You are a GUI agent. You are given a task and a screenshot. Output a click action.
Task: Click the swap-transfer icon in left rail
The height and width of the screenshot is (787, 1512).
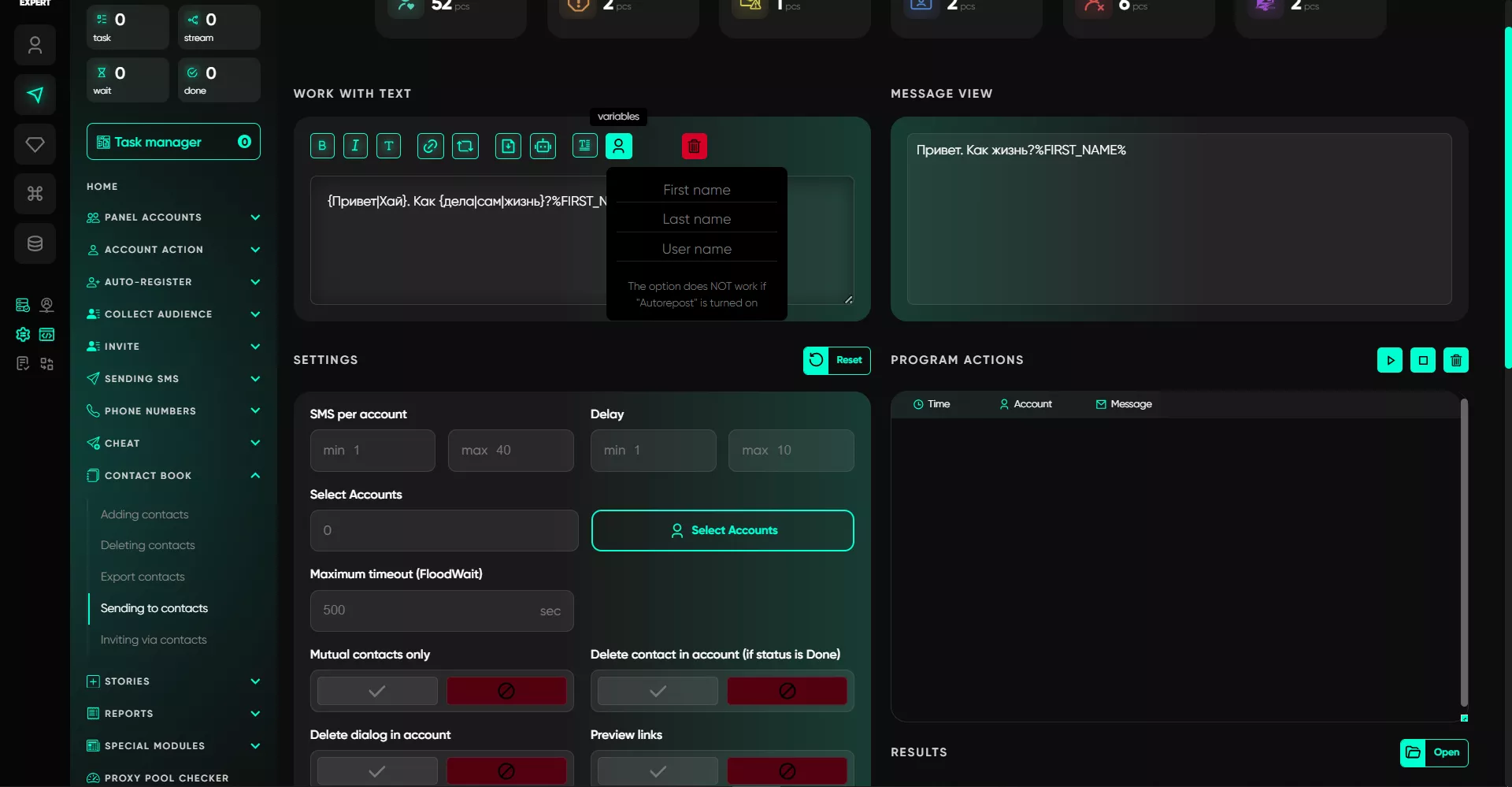47,363
